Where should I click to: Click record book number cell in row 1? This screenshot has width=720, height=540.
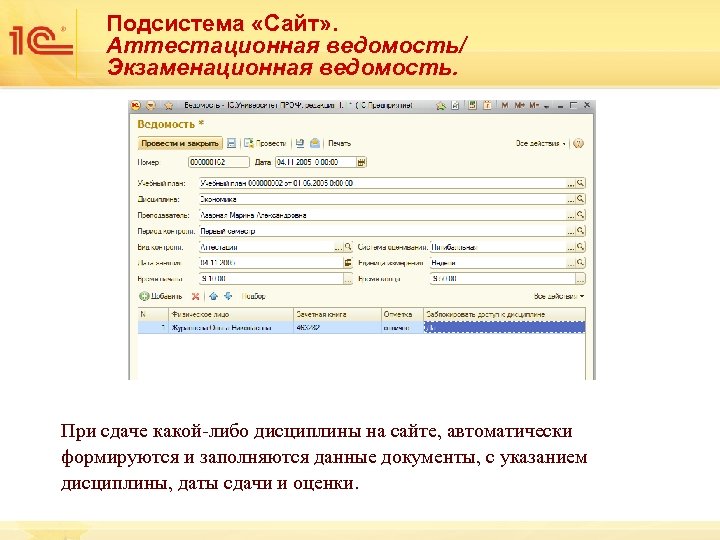(x=338, y=328)
